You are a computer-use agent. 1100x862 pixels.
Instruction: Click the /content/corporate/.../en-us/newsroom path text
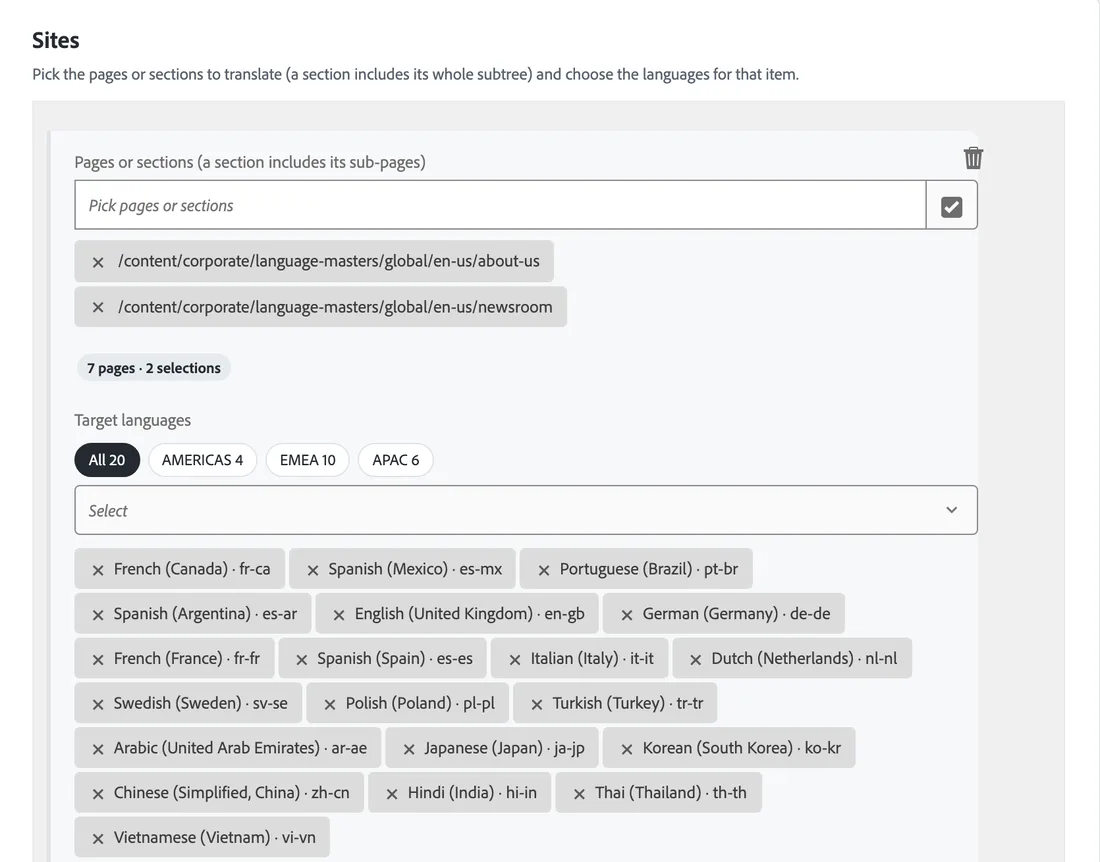click(x=335, y=307)
